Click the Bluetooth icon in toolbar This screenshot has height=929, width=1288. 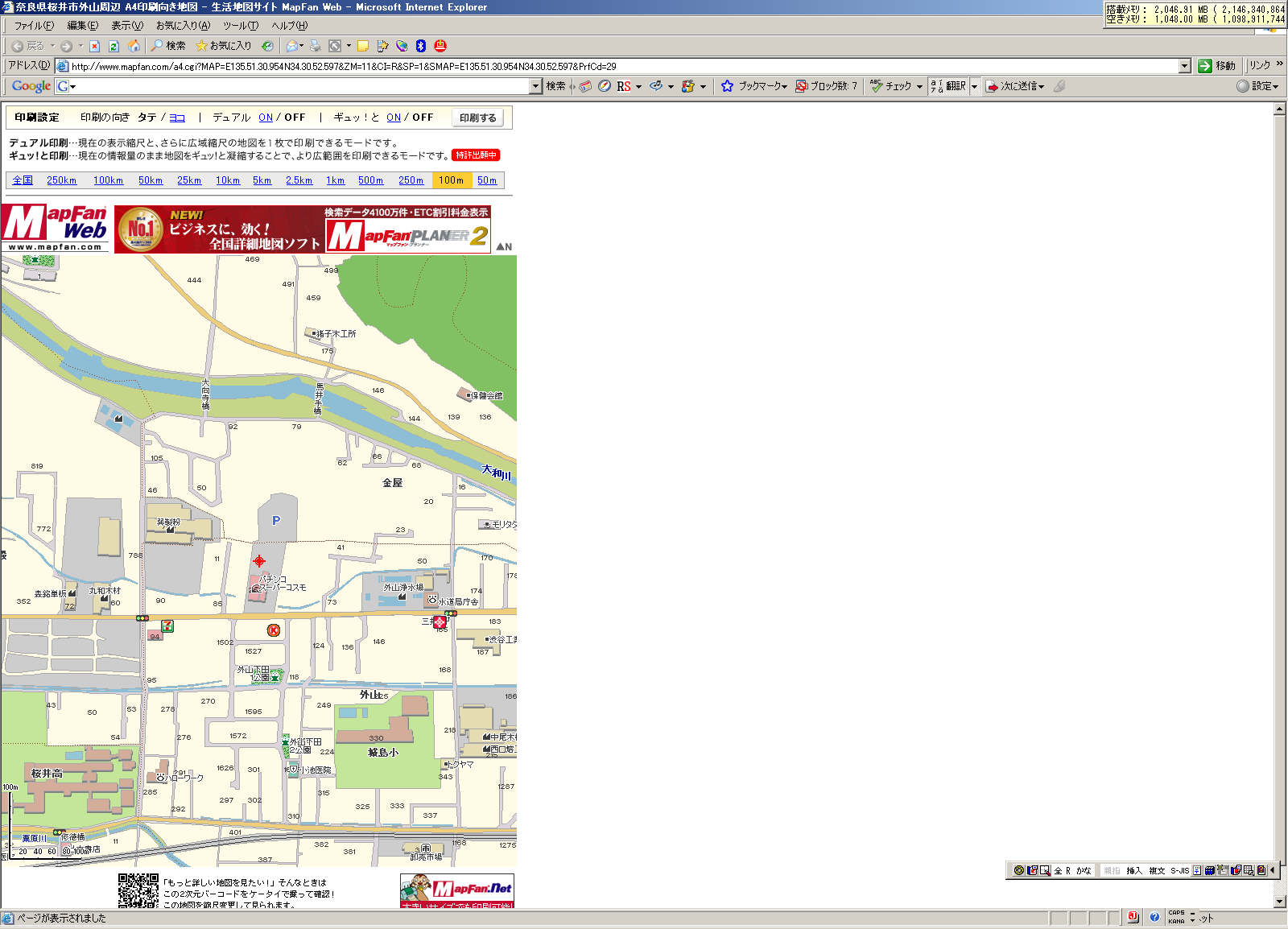(x=420, y=46)
